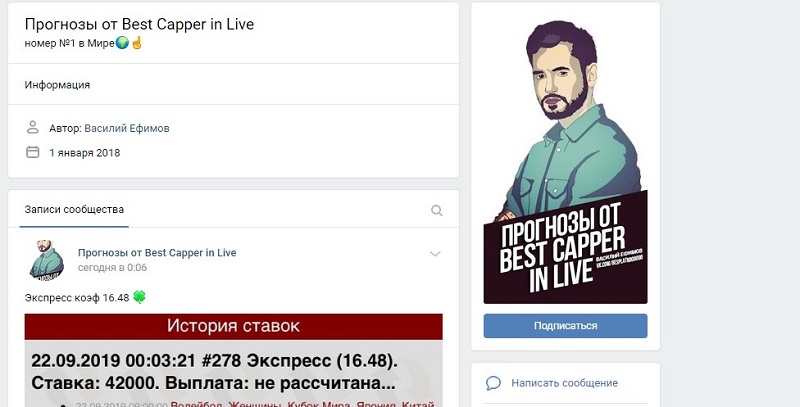The width and height of the screenshot is (800, 407).
Task: Open post author link Прогнозы от Best Capper
Action: pyautogui.click(x=157, y=252)
